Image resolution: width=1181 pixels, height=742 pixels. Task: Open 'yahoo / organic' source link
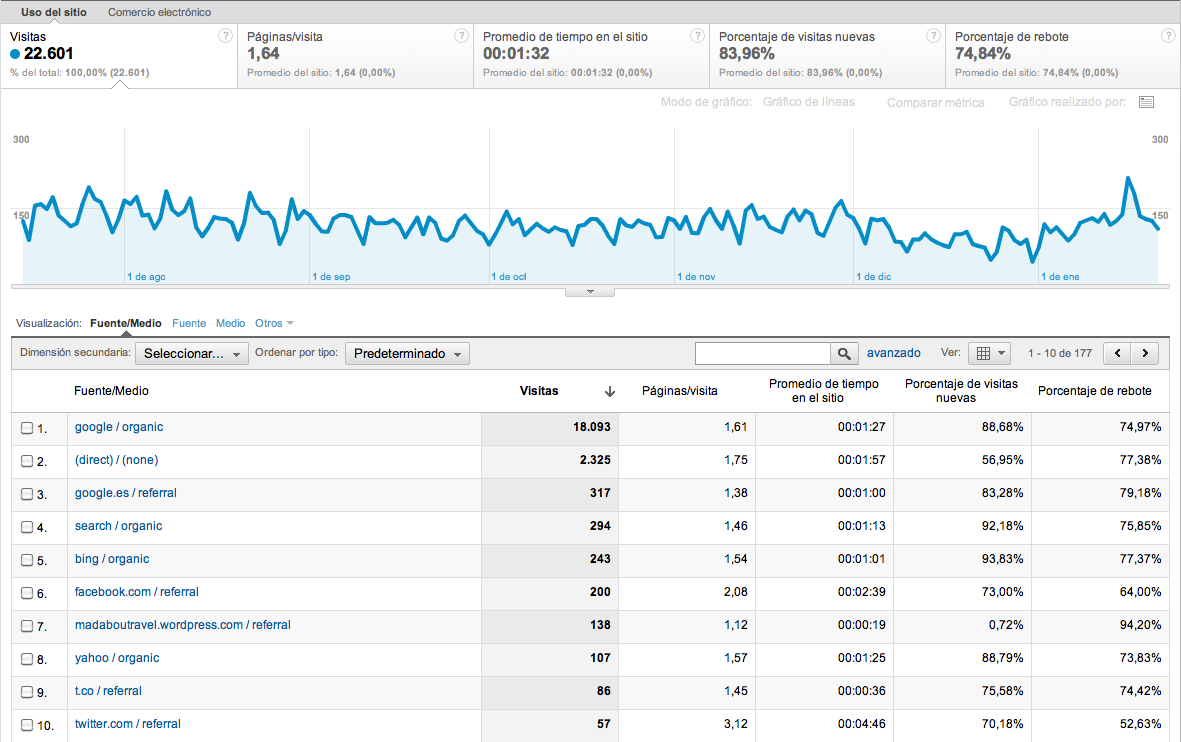[117, 658]
